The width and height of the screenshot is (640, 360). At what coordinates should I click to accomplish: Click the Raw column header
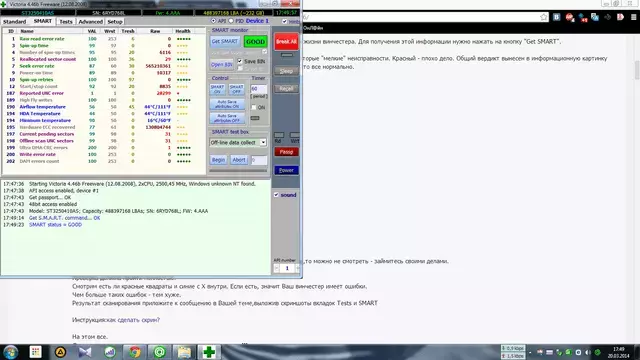coord(155,31)
